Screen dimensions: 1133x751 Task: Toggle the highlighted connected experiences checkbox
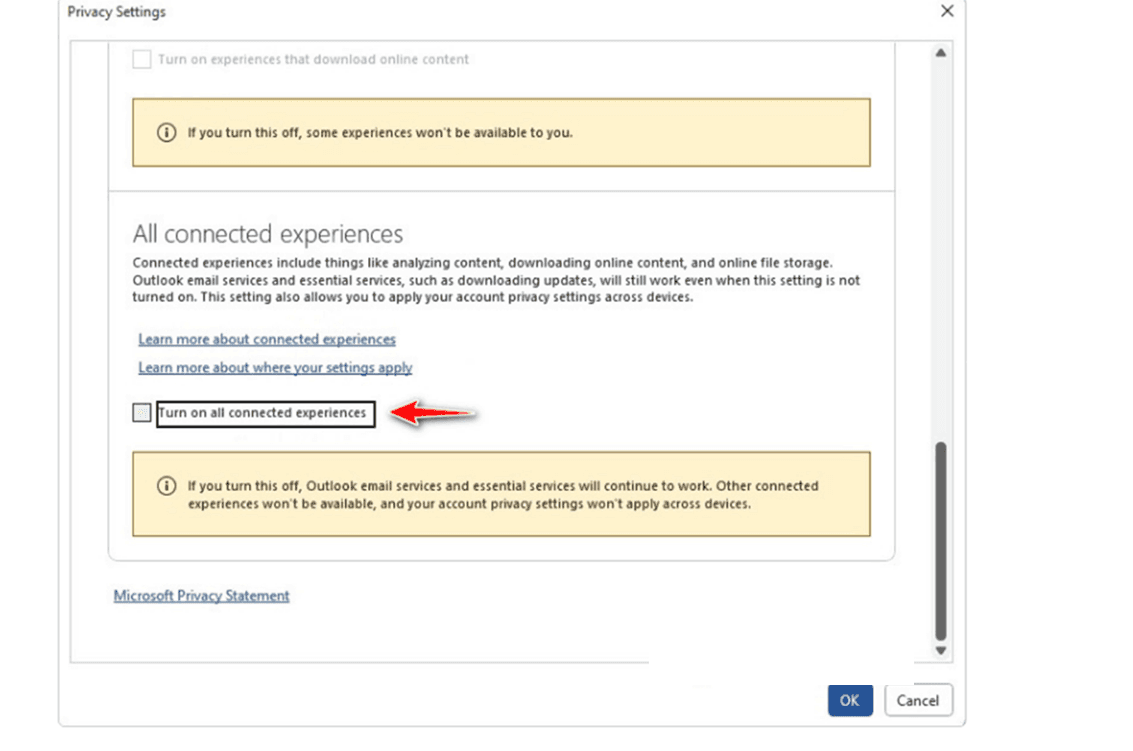point(140,413)
